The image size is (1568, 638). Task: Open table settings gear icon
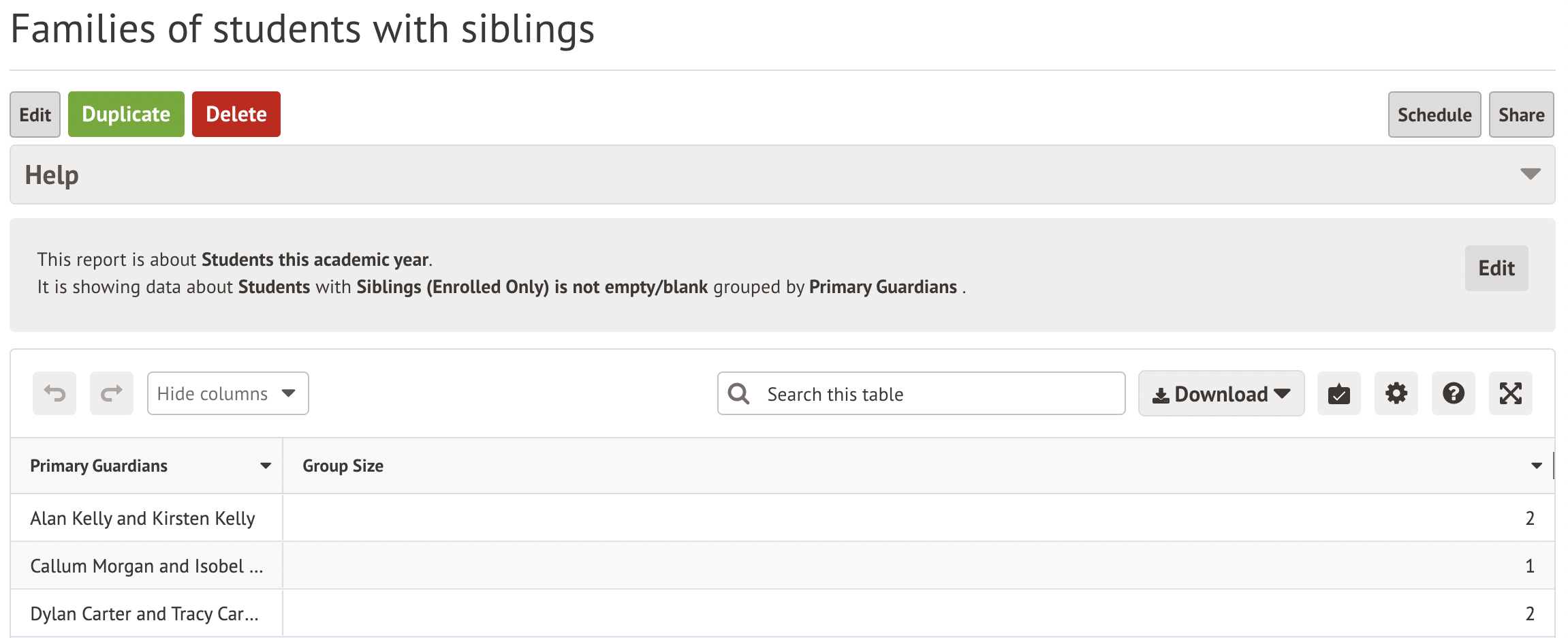1396,393
